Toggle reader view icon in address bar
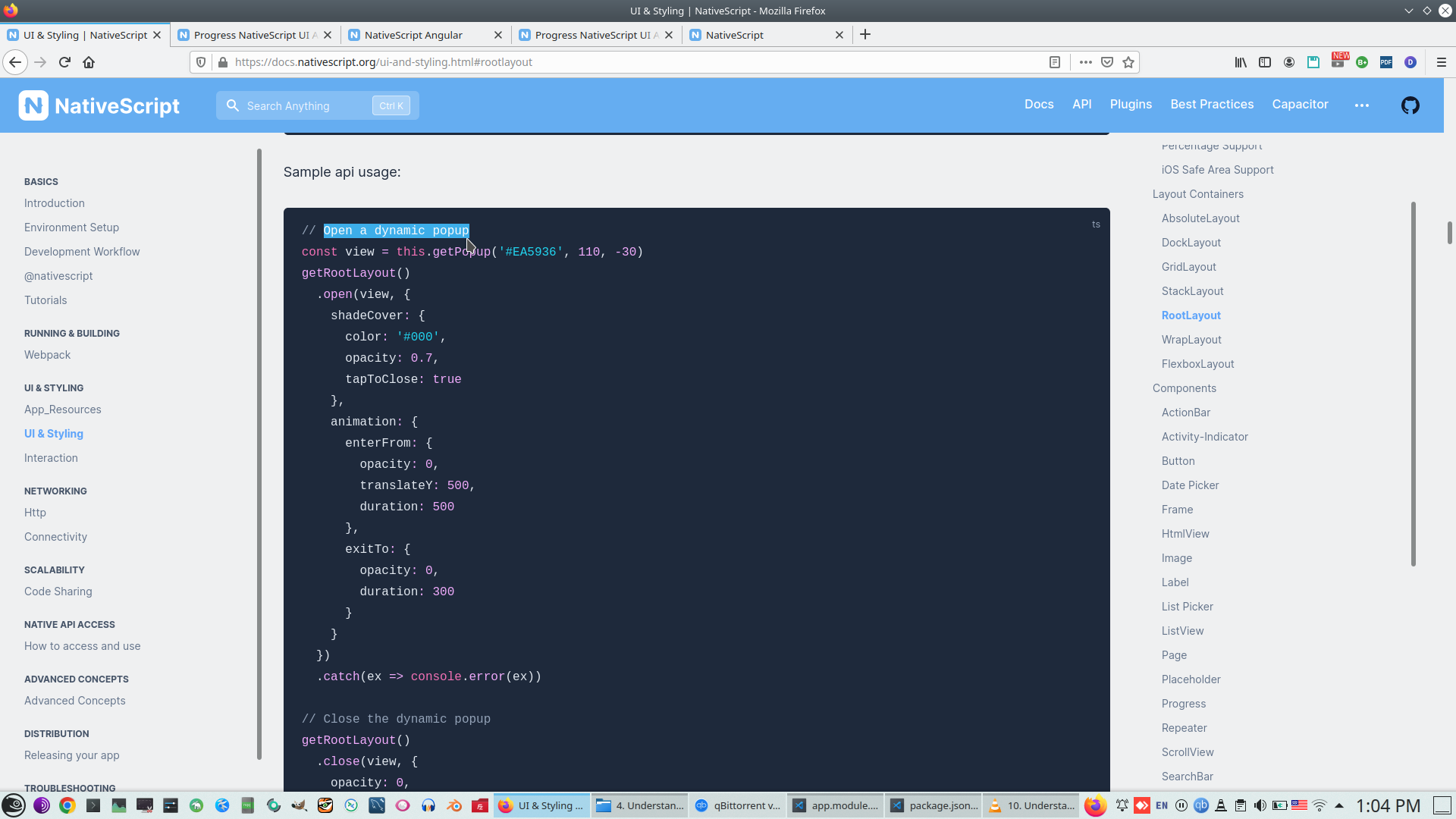 pyautogui.click(x=1054, y=62)
